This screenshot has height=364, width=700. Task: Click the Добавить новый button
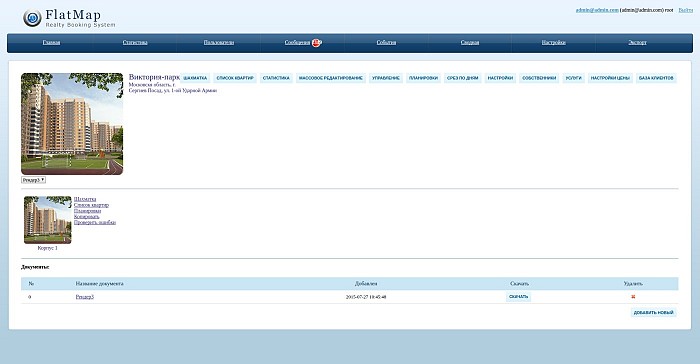(x=654, y=313)
